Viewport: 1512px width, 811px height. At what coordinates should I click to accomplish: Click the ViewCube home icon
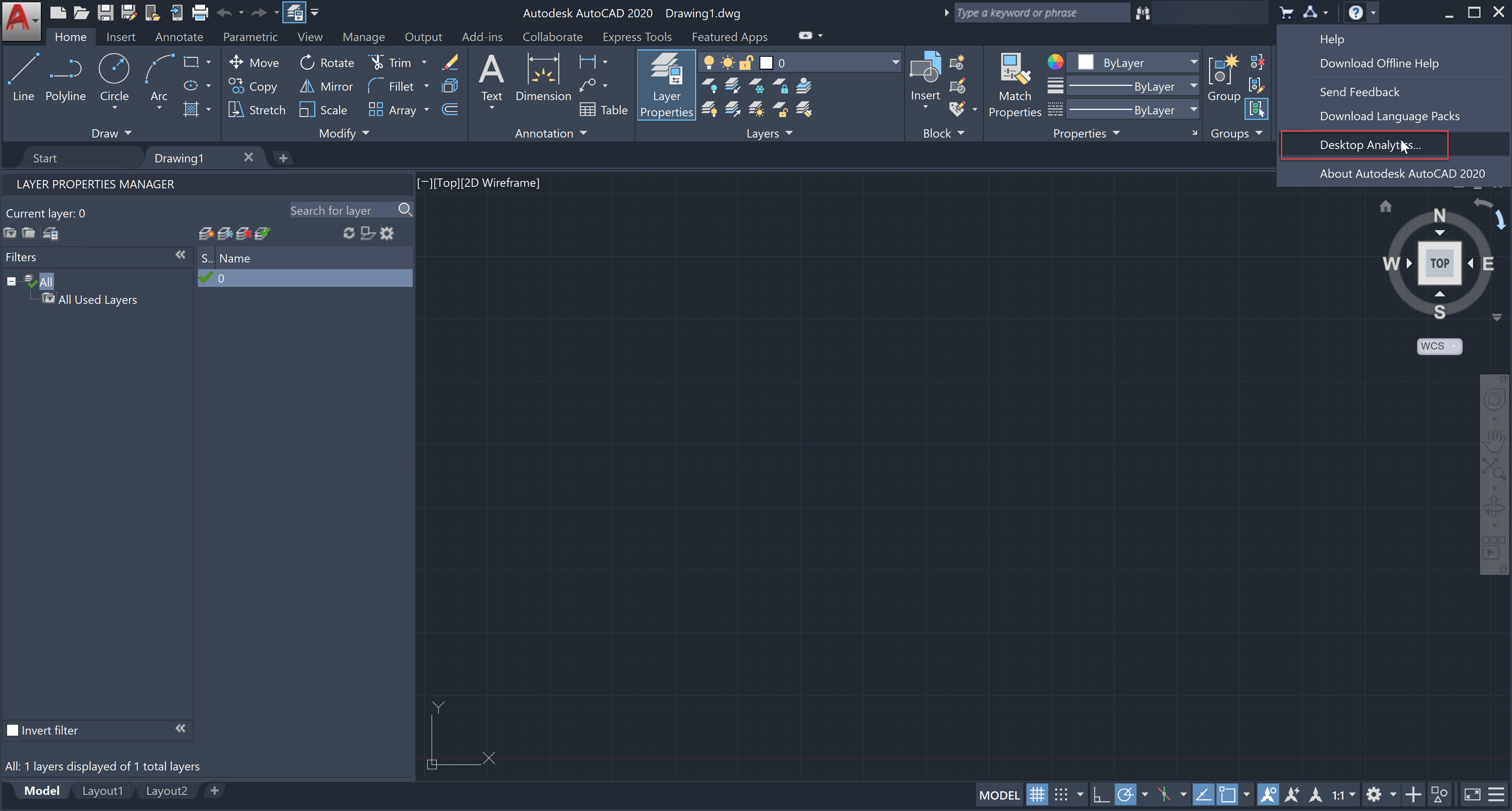pyautogui.click(x=1385, y=206)
